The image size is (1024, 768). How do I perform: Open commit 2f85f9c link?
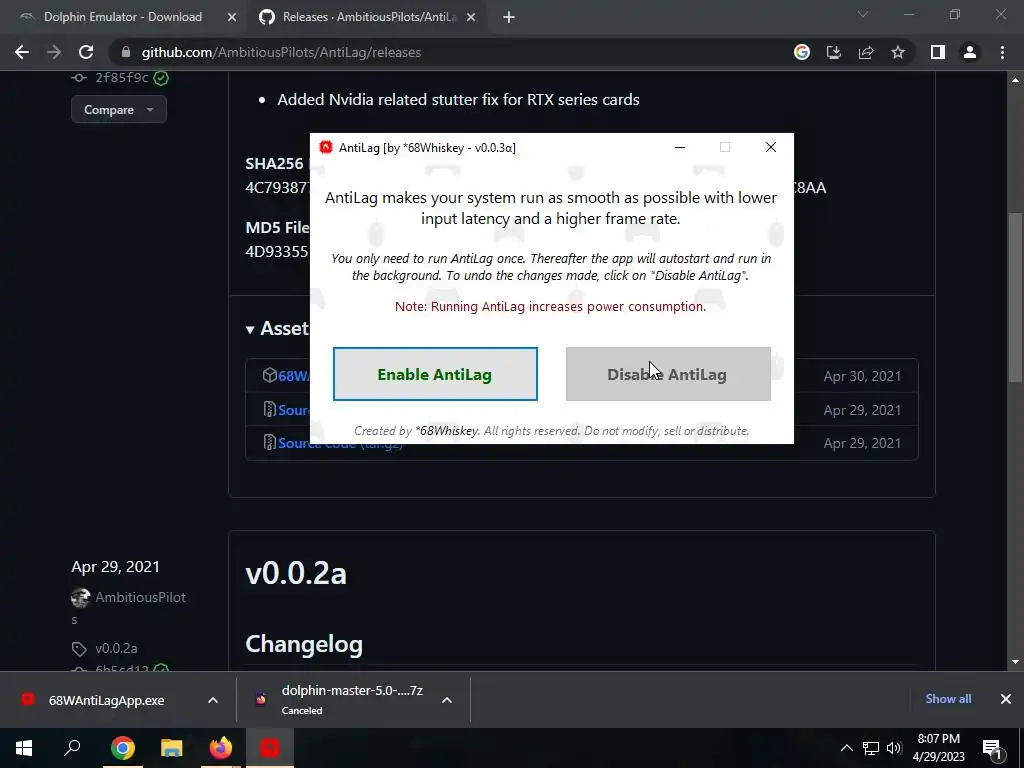[122, 78]
